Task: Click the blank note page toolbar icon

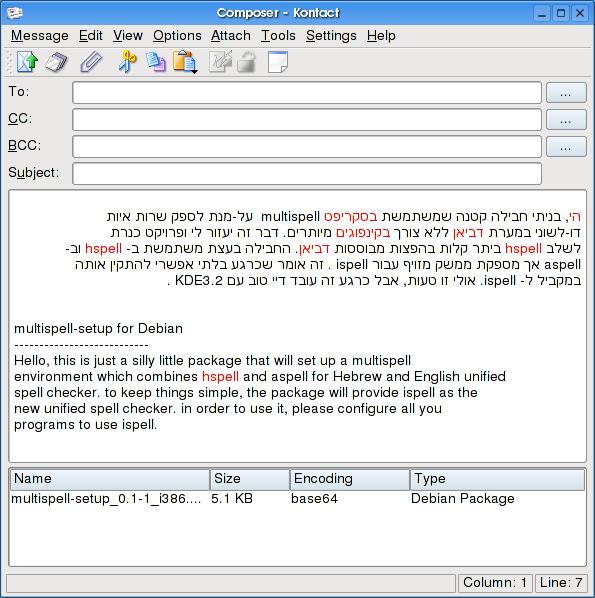Action: 278,62
